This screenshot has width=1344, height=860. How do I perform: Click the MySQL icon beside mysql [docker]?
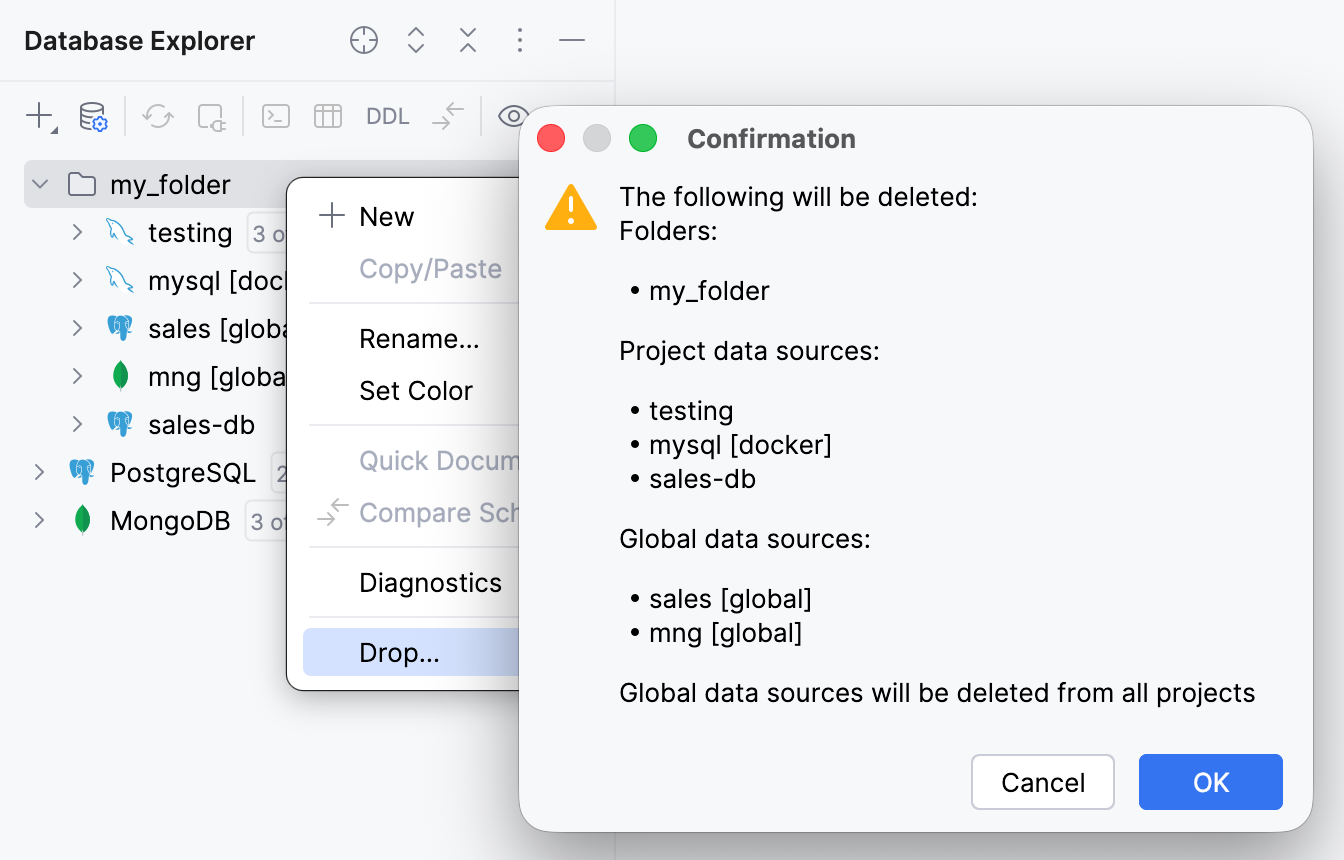click(x=120, y=280)
